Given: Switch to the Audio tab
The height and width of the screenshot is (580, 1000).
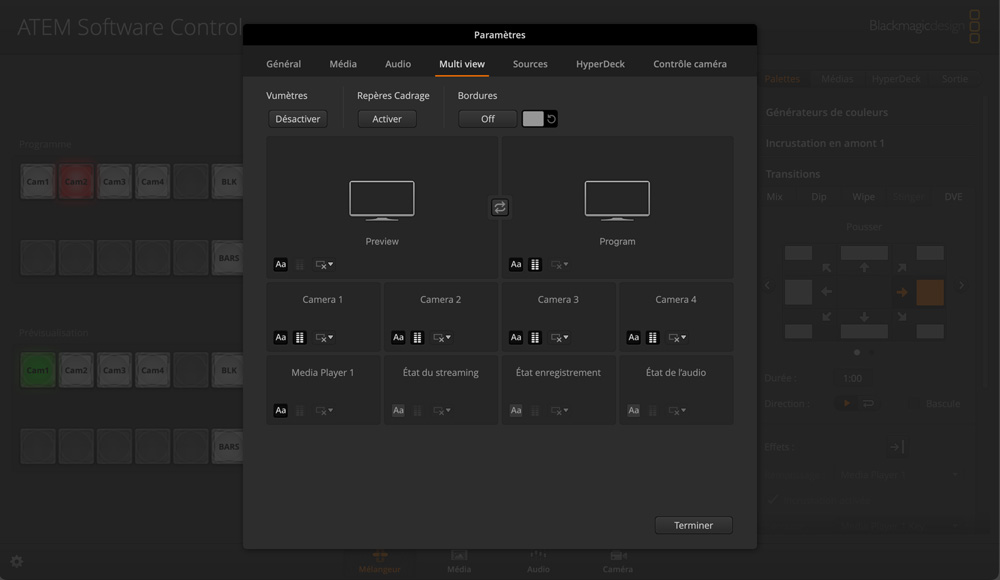Looking at the screenshot, I should point(398,64).
